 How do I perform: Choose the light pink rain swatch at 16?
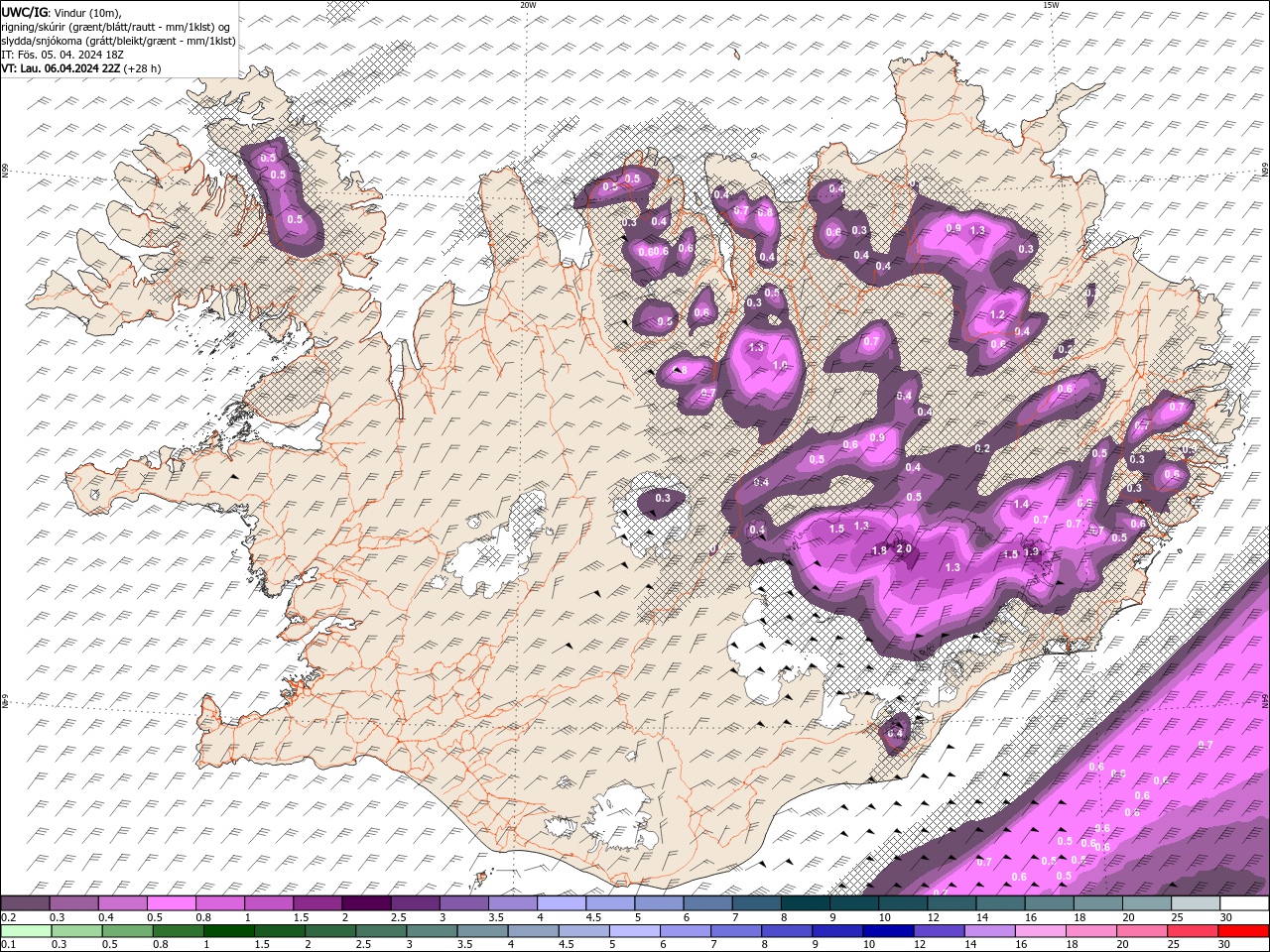1040,931
